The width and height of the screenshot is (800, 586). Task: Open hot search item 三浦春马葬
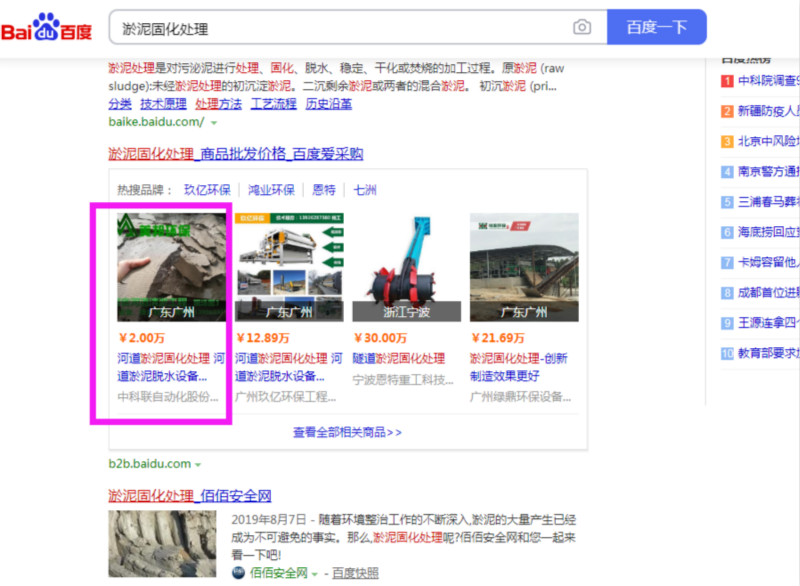(768, 202)
